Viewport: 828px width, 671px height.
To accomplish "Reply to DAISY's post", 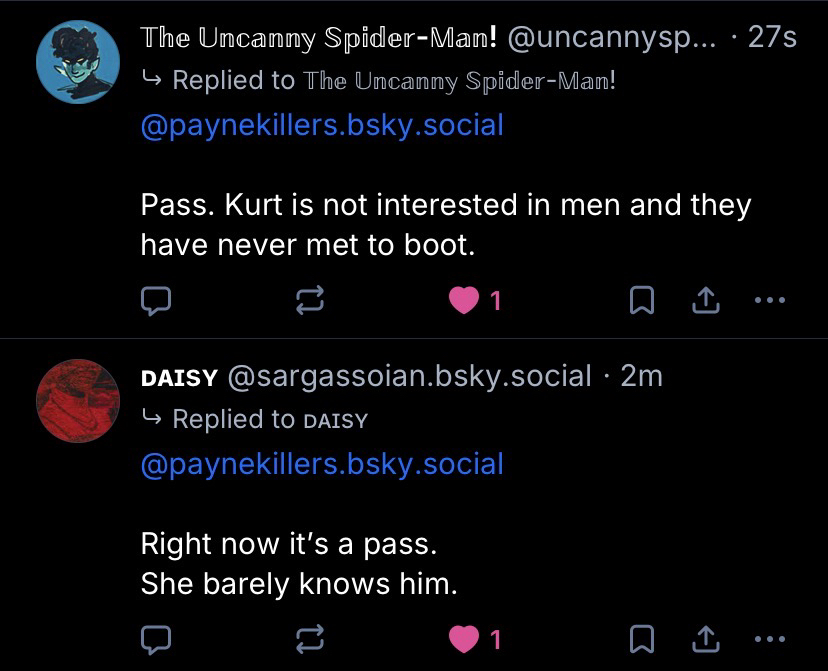I will click(157, 637).
